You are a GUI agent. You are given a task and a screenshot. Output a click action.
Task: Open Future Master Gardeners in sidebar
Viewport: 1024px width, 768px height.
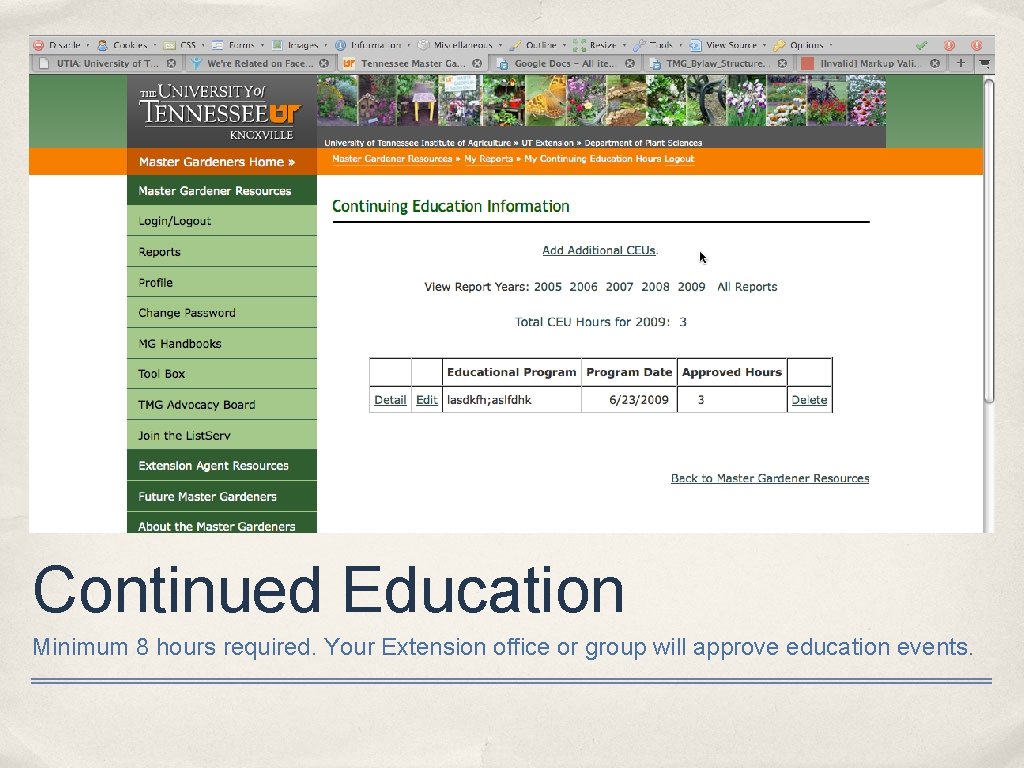pyautogui.click(x=222, y=496)
